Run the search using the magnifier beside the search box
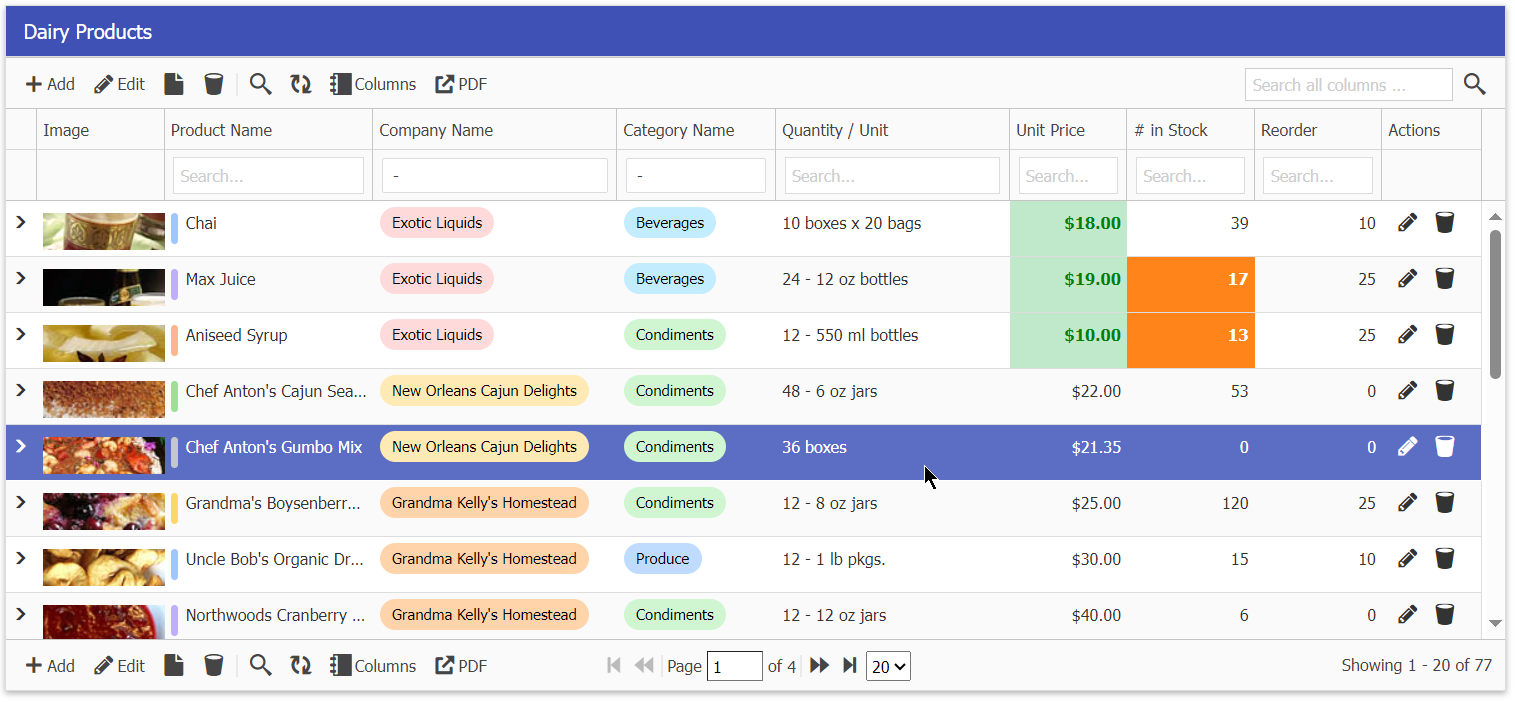Viewport: 1515px width, 702px height. pyautogui.click(x=1474, y=84)
